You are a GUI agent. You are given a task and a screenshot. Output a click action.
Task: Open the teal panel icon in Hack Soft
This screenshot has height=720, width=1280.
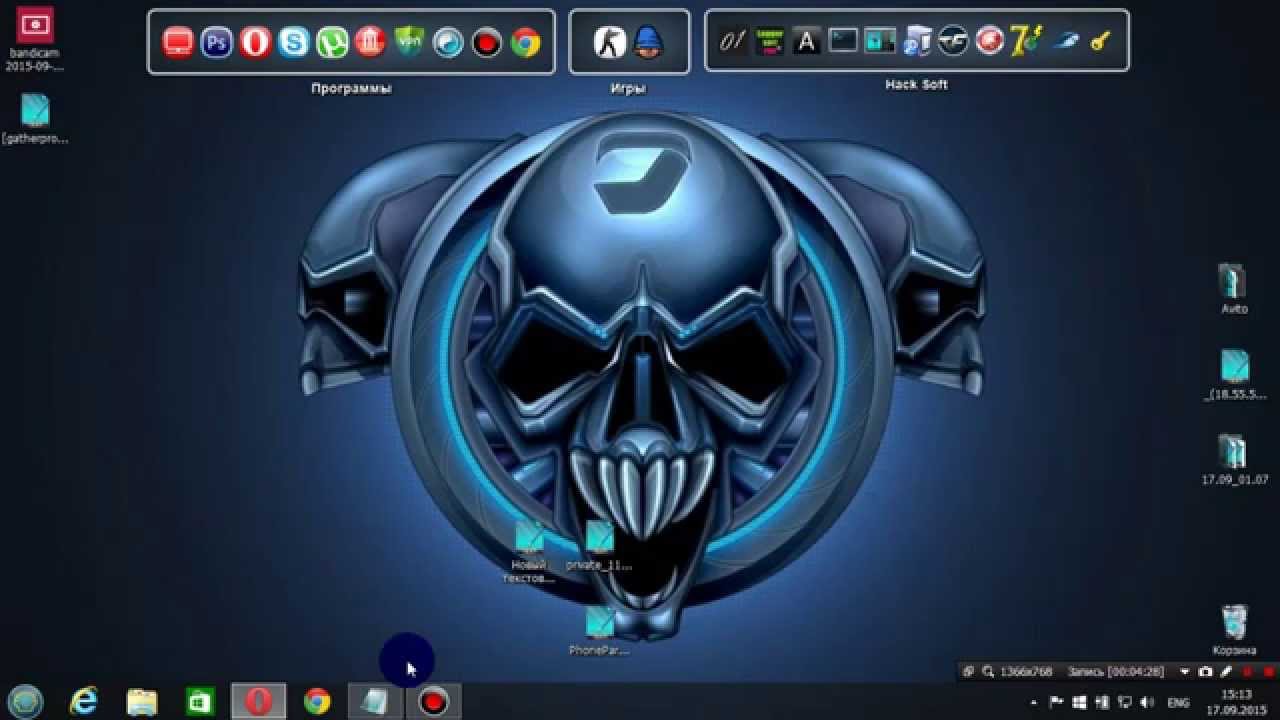(880, 41)
